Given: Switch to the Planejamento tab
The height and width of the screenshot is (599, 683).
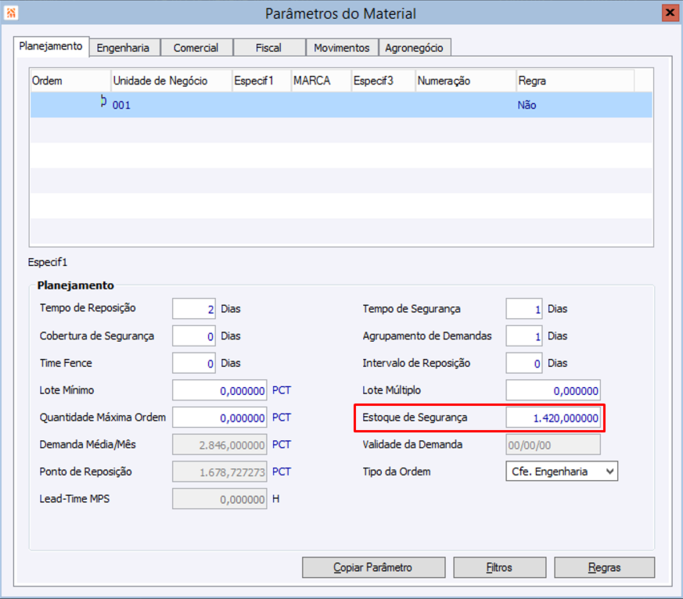Looking at the screenshot, I should (51, 46).
